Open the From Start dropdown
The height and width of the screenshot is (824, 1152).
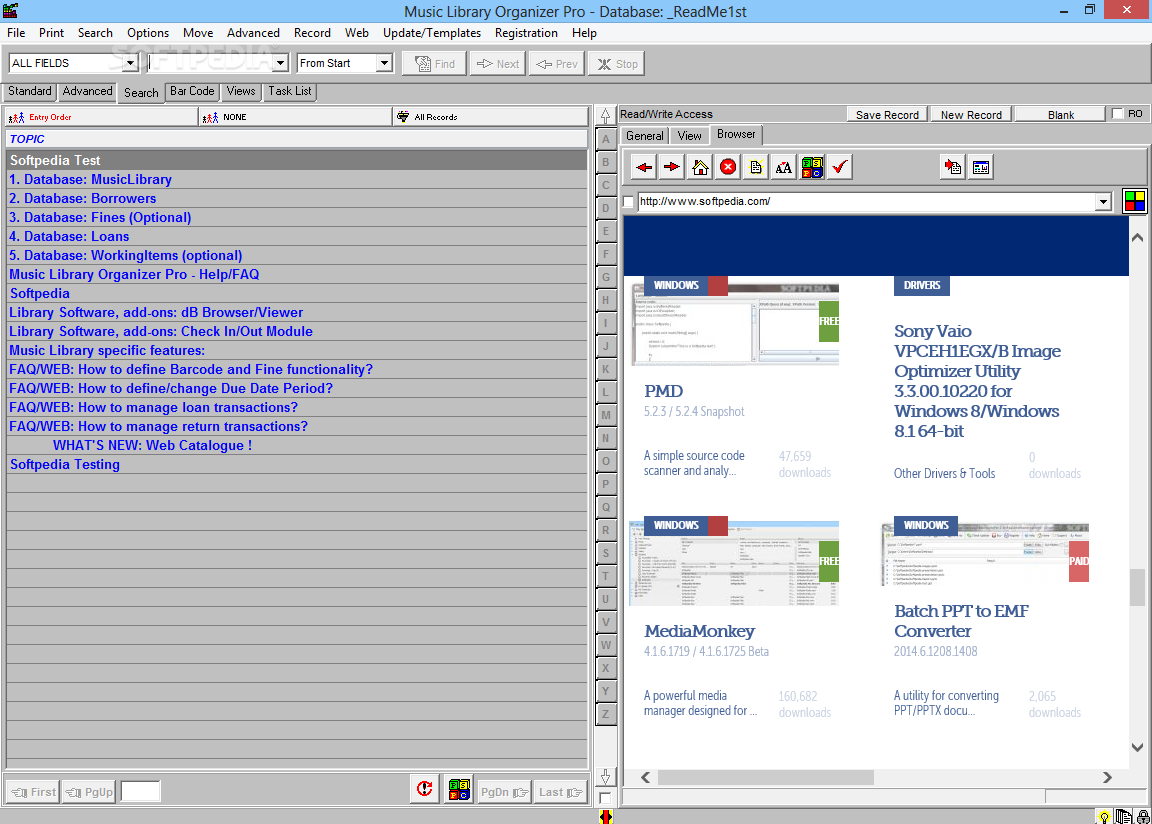point(384,63)
